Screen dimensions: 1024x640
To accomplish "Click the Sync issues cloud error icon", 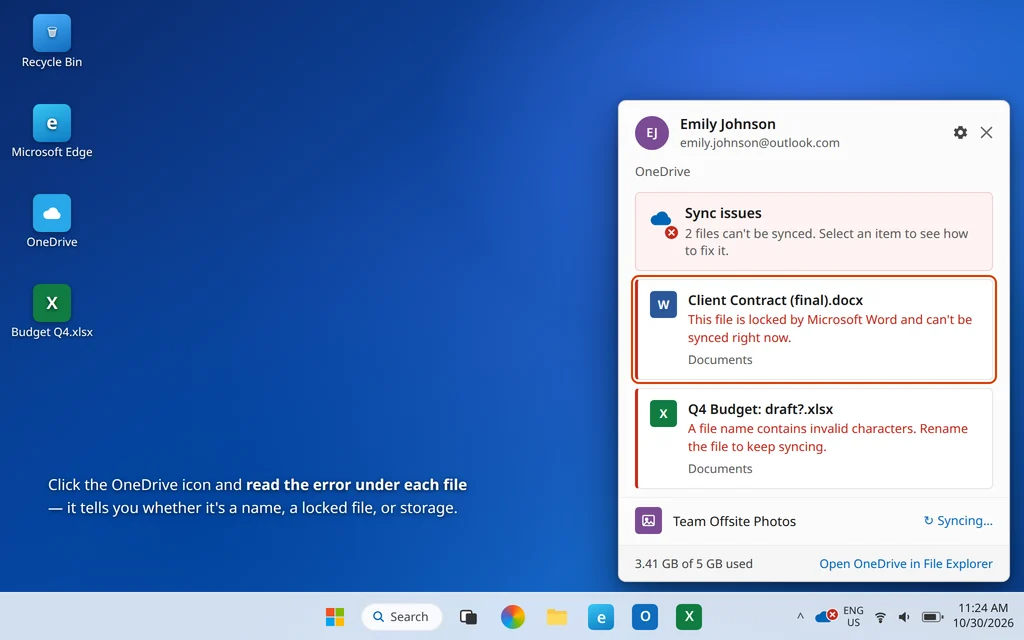I will tap(664, 224).
